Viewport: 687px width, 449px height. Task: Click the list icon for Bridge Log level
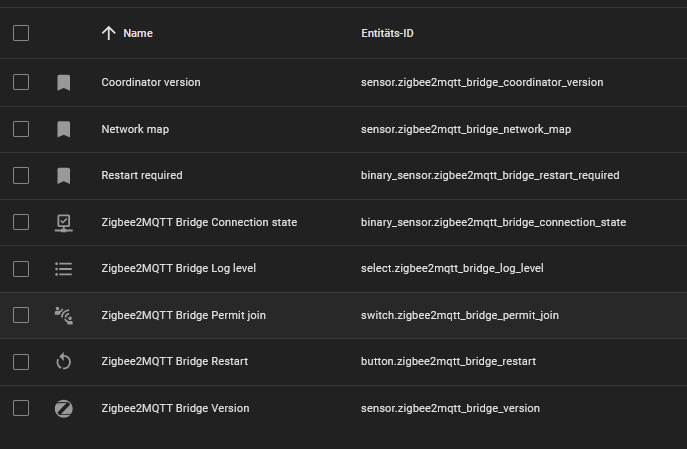click(64, 269)
